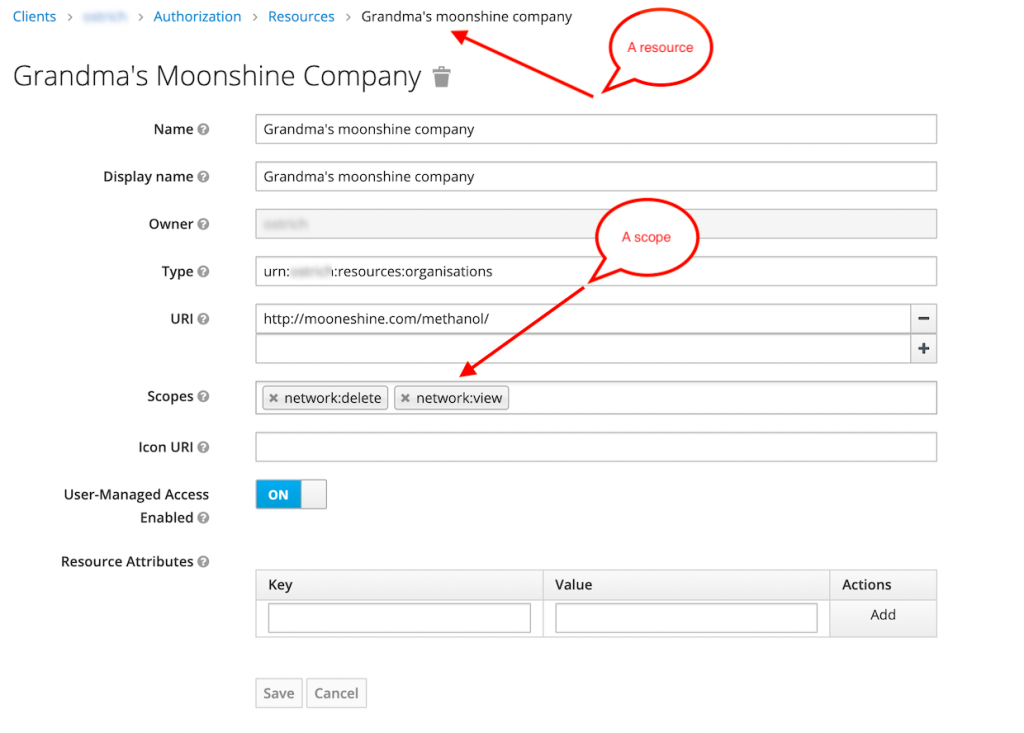Go to Authorization breadcrumb link

pyautogui.click(x=197, y=17)
